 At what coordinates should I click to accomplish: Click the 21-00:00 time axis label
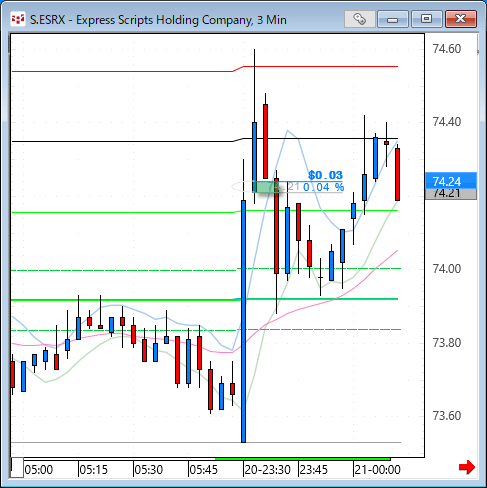(377, 470)
